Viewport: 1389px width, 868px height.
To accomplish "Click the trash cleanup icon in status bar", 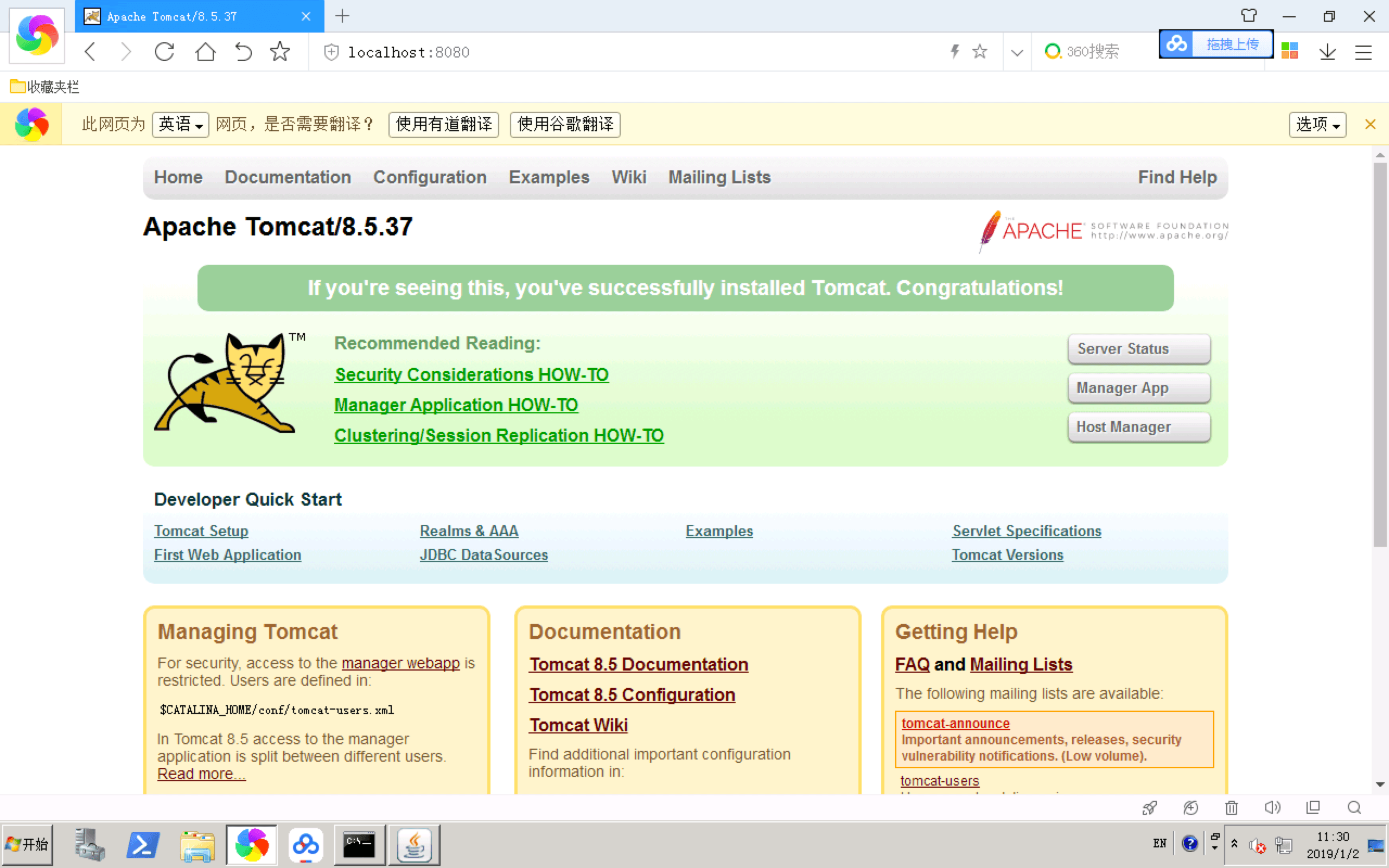I will click(x=1231, y=808).
